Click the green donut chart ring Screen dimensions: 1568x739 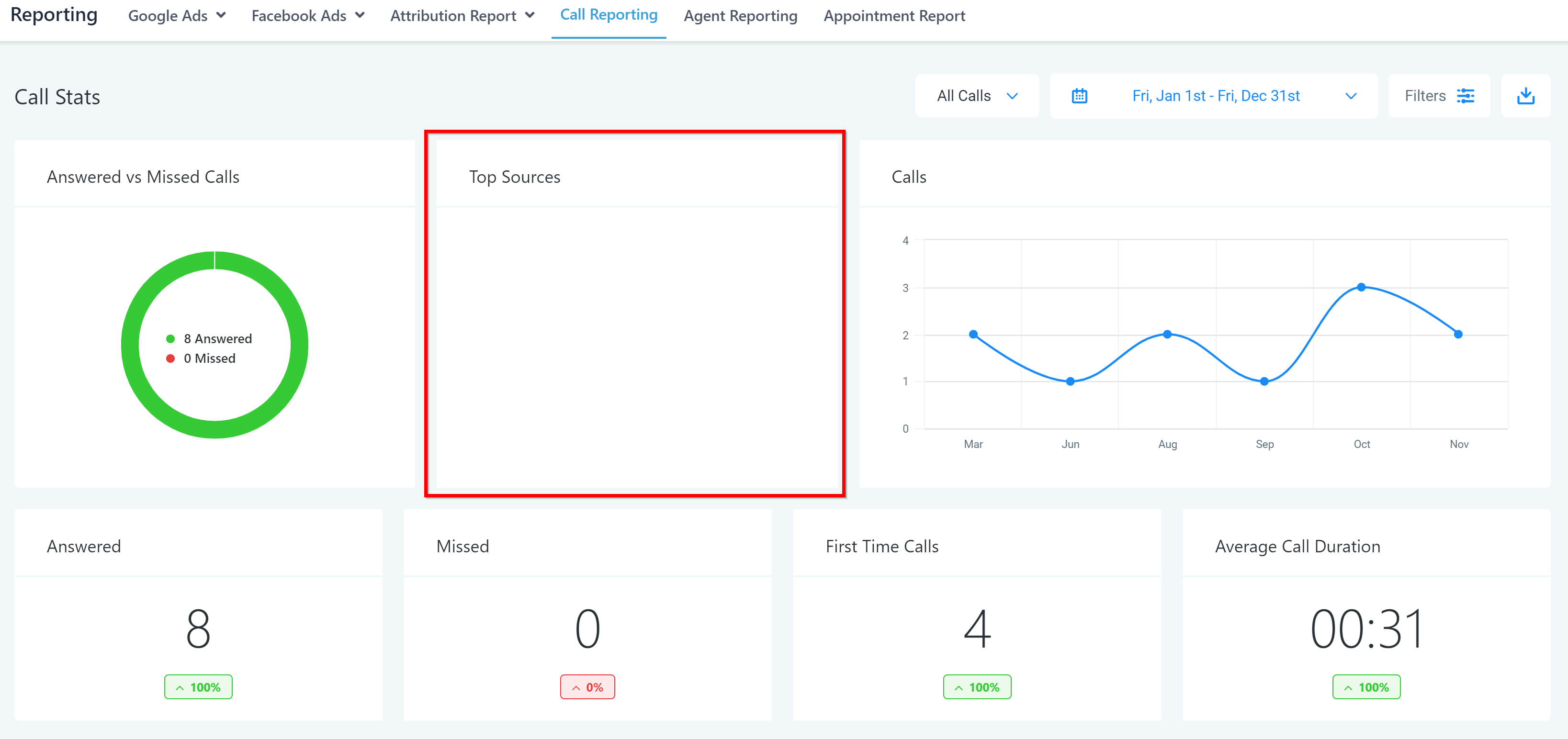130,345
